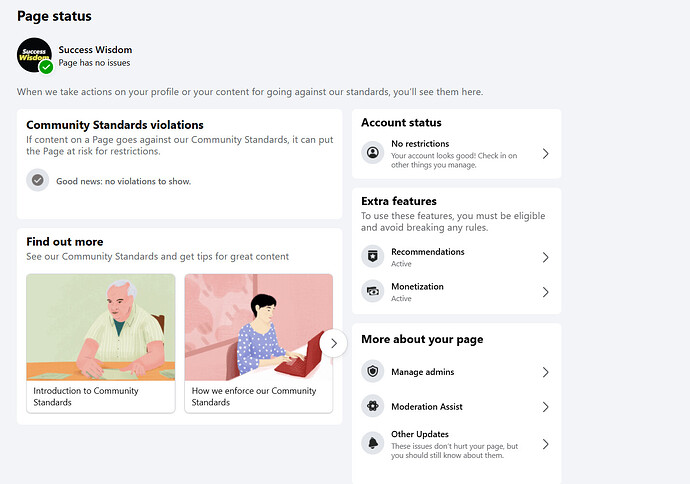Open How we enforce our Community Standards
The image size is (690, 484).
[258, 343]
